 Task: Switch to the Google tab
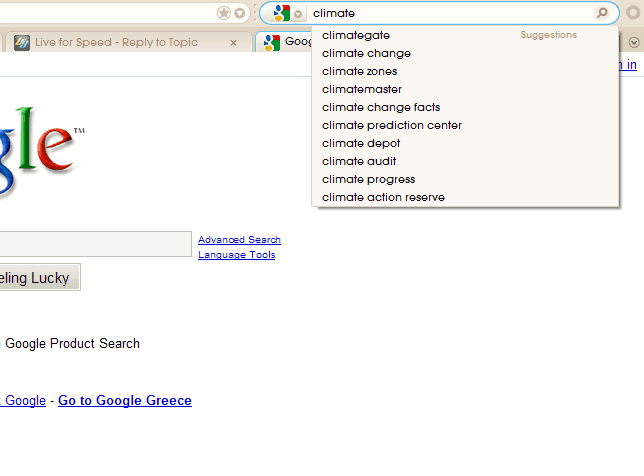pyautogui.click(x=284, y=42)
